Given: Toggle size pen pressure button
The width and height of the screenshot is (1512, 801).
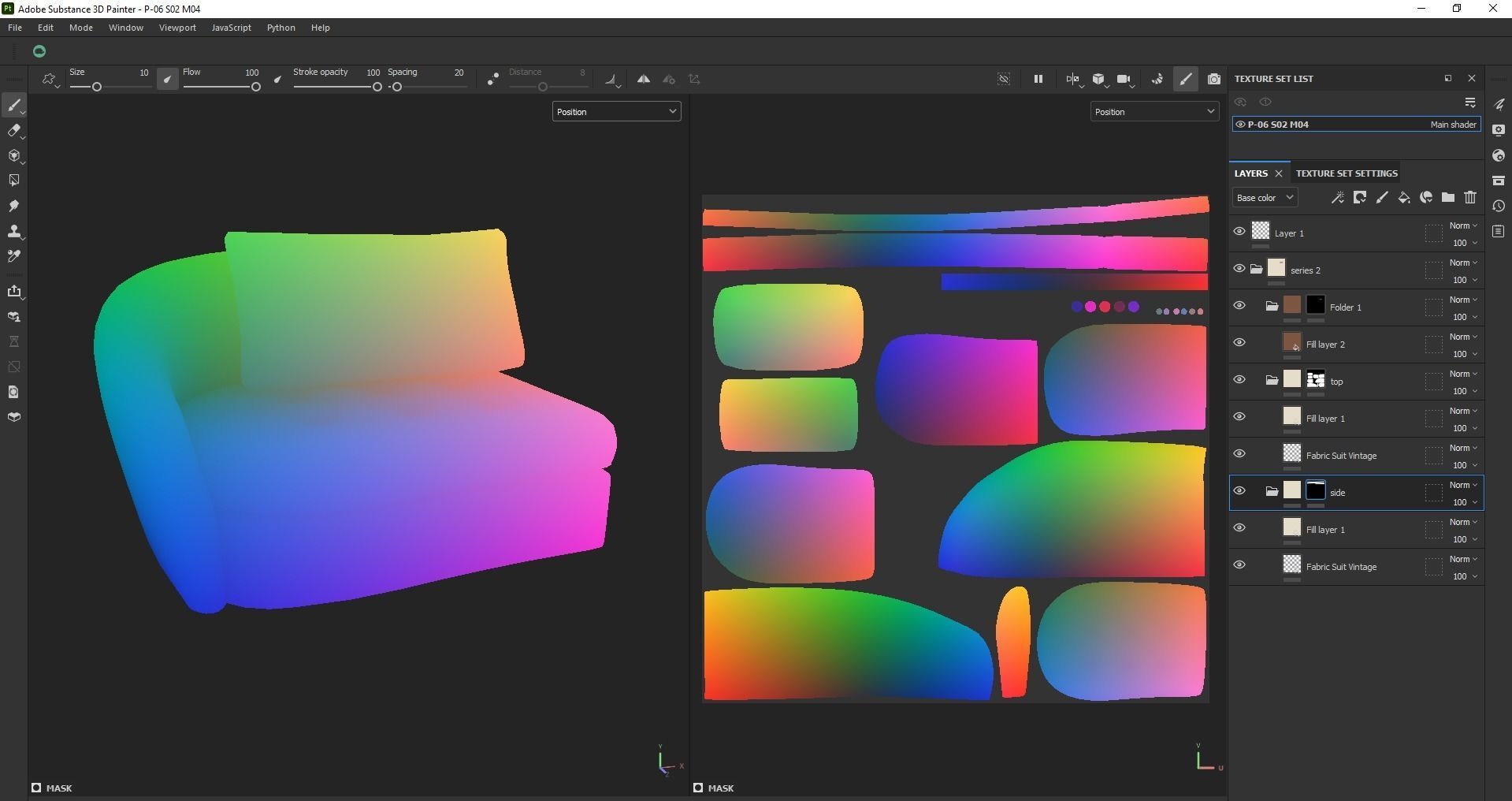Looking at the screenshot, I should pyautogui.click(x=167, y=79).
